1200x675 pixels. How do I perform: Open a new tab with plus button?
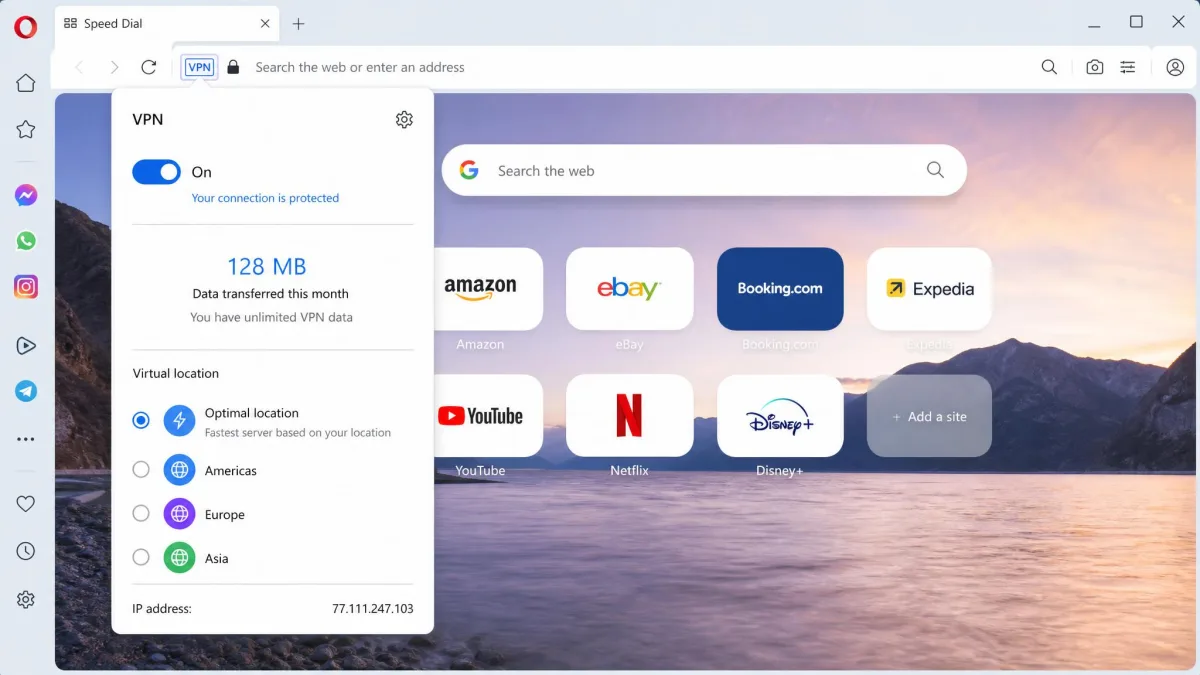(x=298, y=23)
